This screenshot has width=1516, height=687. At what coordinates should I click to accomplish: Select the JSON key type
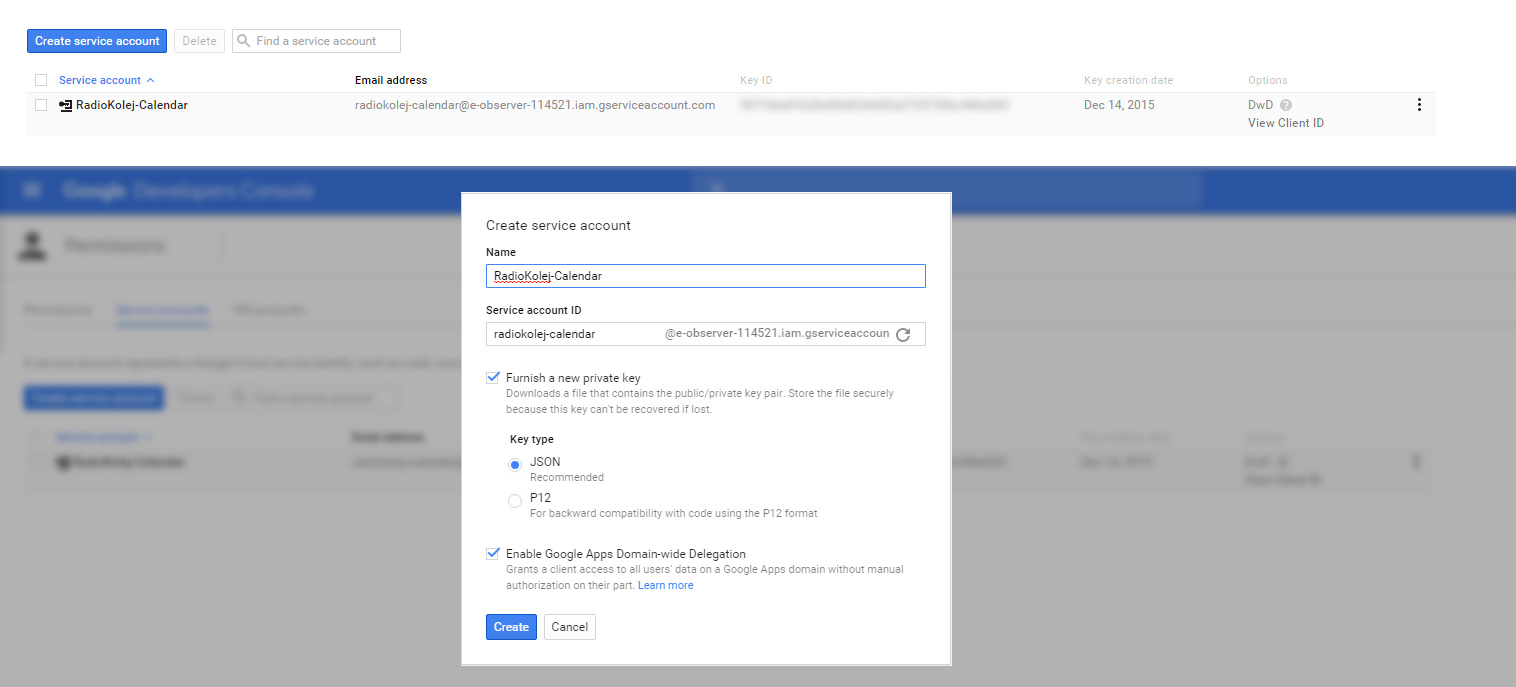point(515,465)
